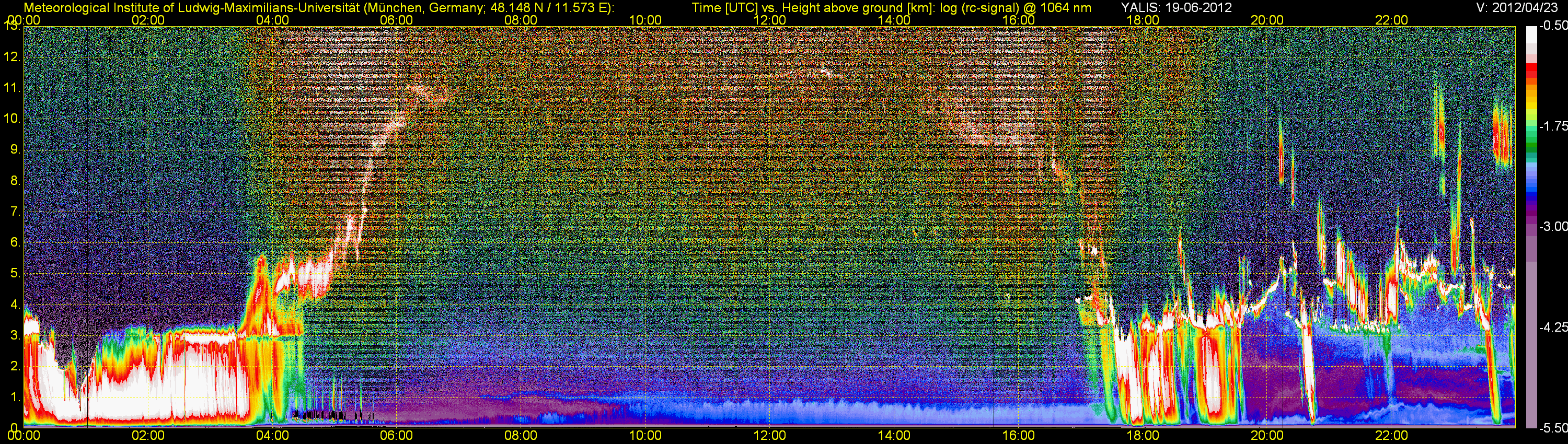Click the 12 km height axis label
This screenshot has height=444, width=1568.
(11, 57)
